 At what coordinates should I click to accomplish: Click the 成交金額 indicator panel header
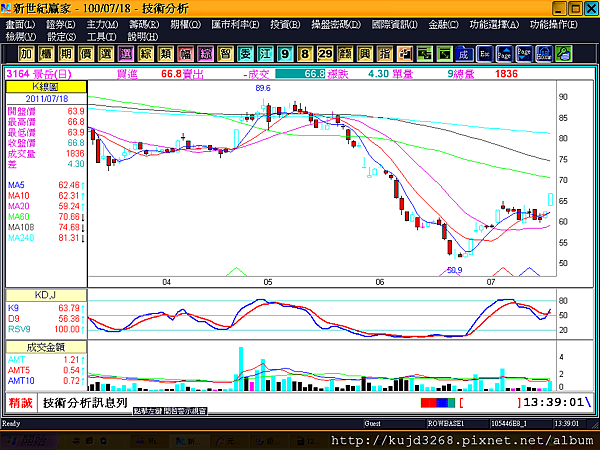tap(46, 347)
